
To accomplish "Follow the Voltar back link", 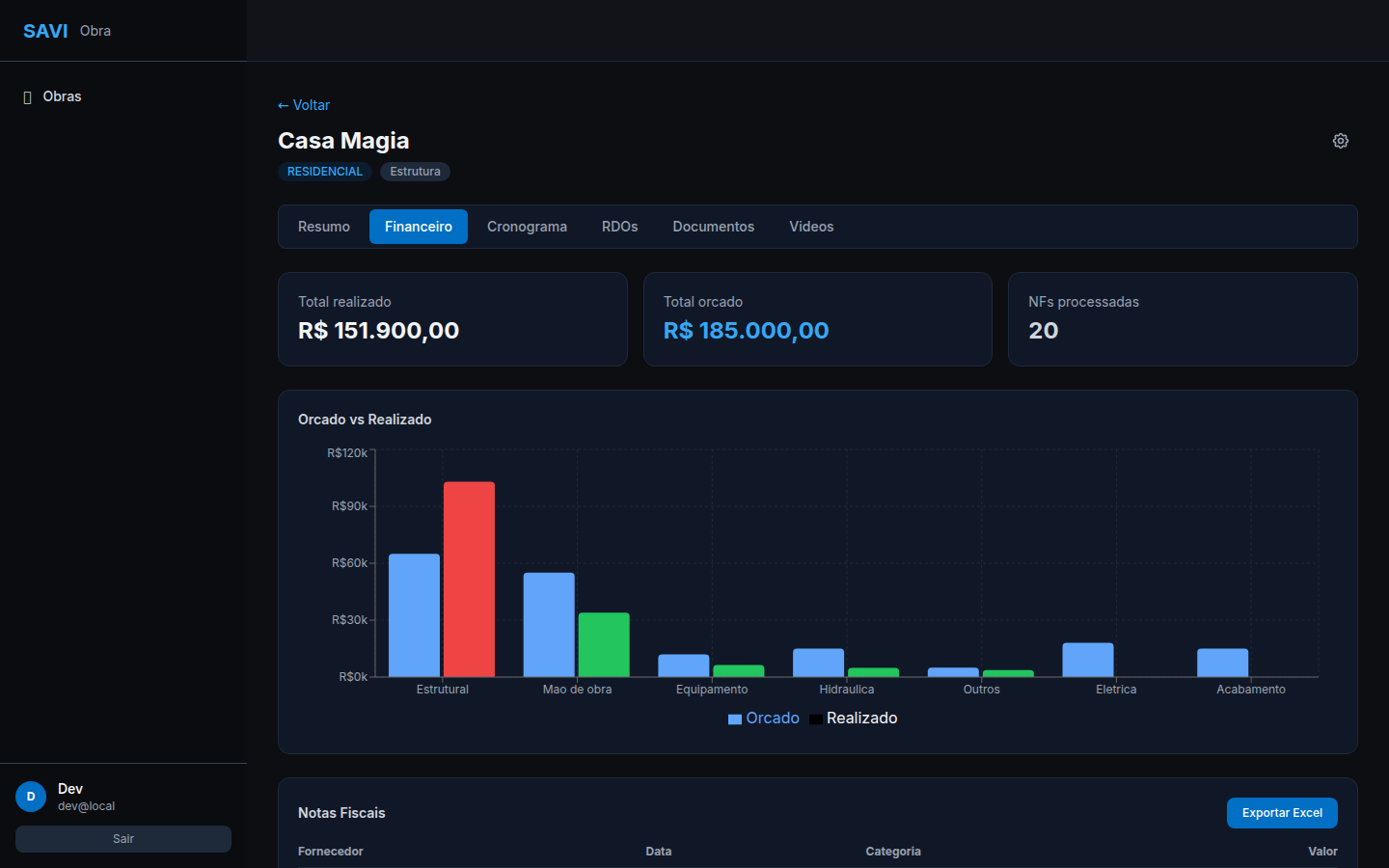I will tap(304, 105).
